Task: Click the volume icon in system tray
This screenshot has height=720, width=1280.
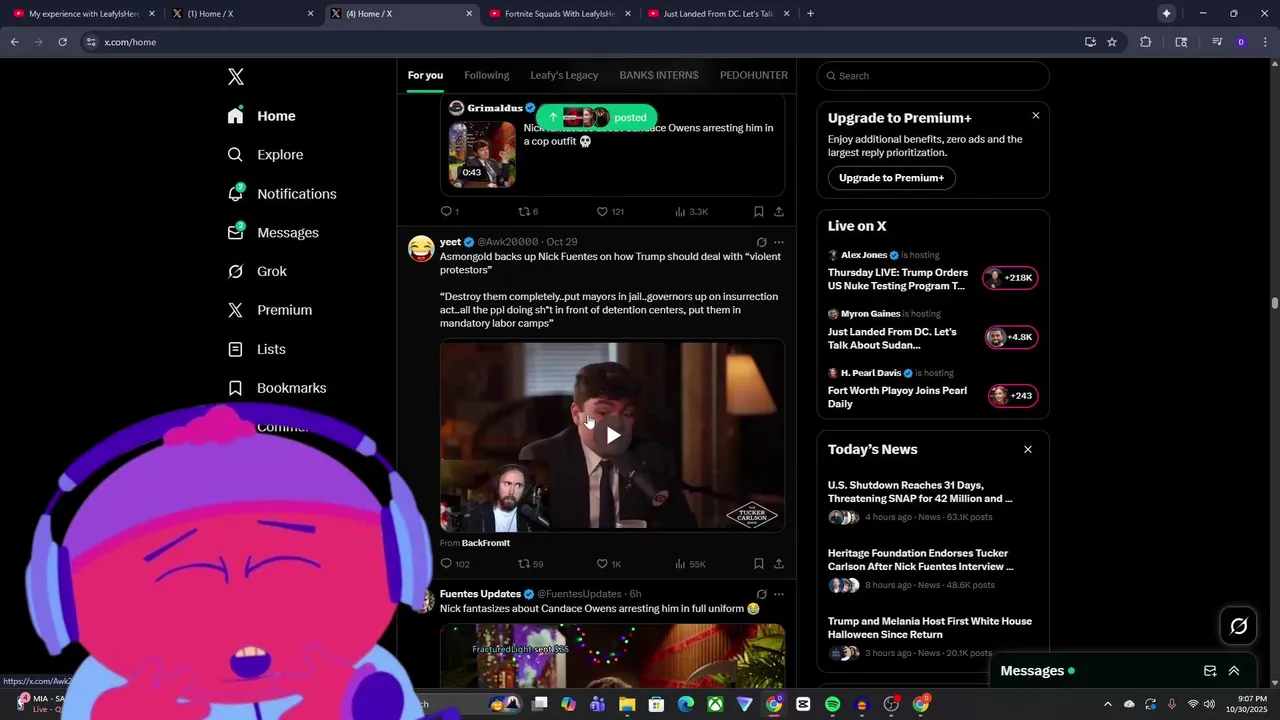Action: 1209,704
